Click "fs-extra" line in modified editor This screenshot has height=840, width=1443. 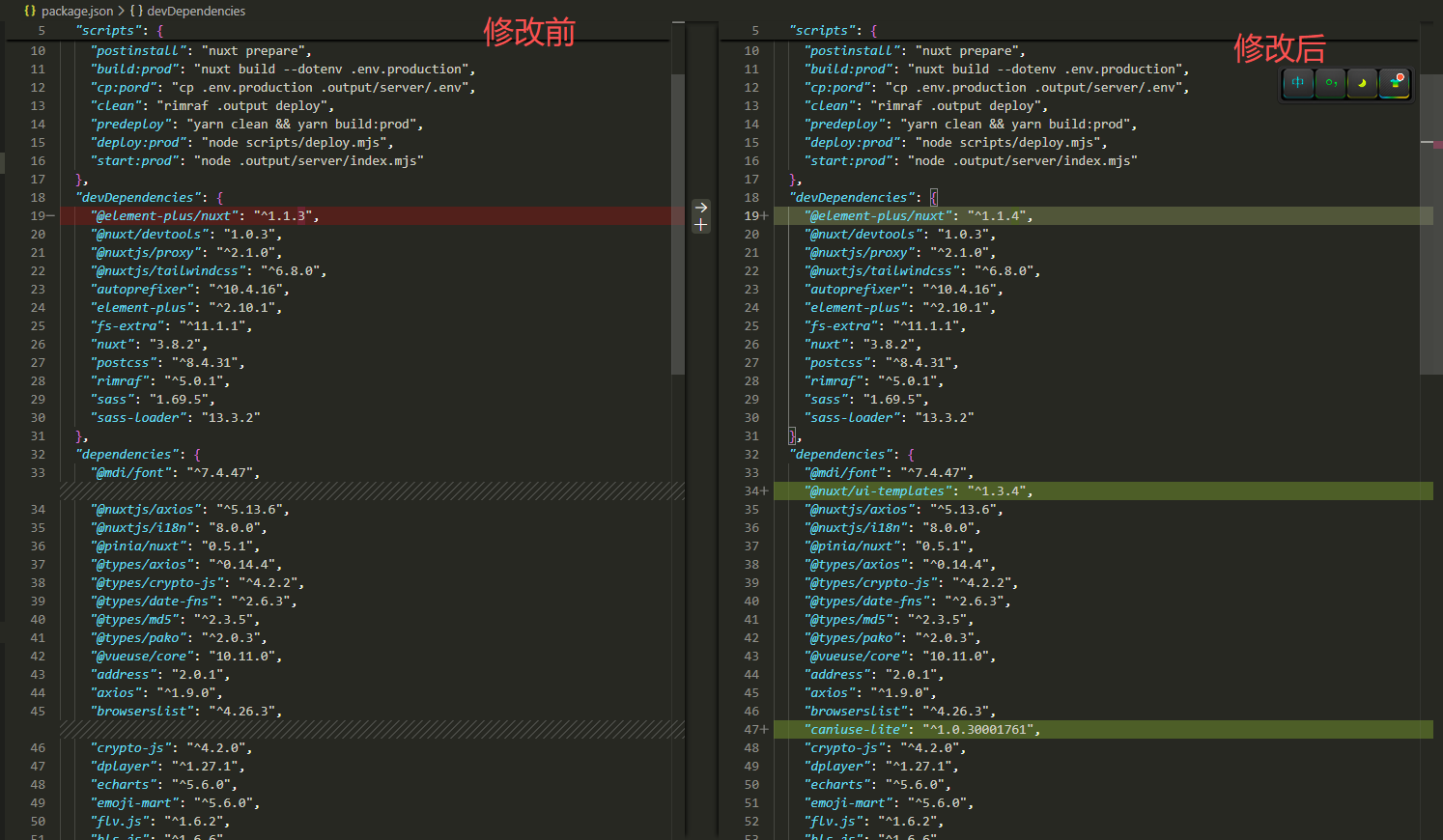[886, 326]
